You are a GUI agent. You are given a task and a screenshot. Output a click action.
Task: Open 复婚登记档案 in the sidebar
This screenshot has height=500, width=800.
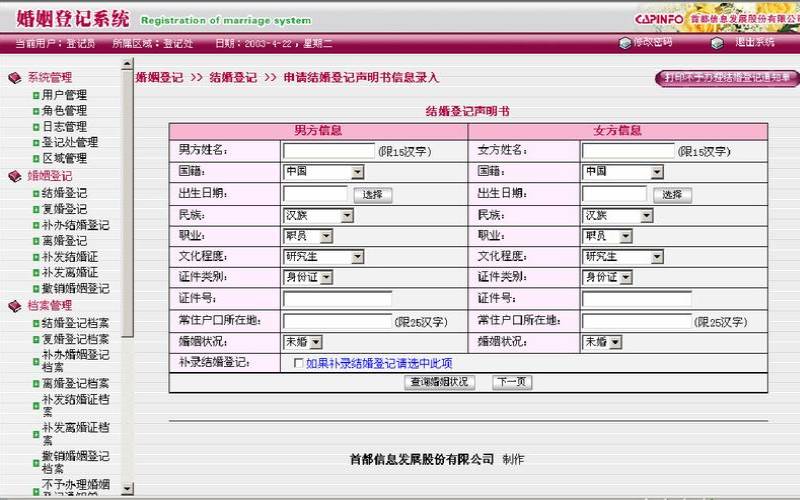click(x=76, y=339)
